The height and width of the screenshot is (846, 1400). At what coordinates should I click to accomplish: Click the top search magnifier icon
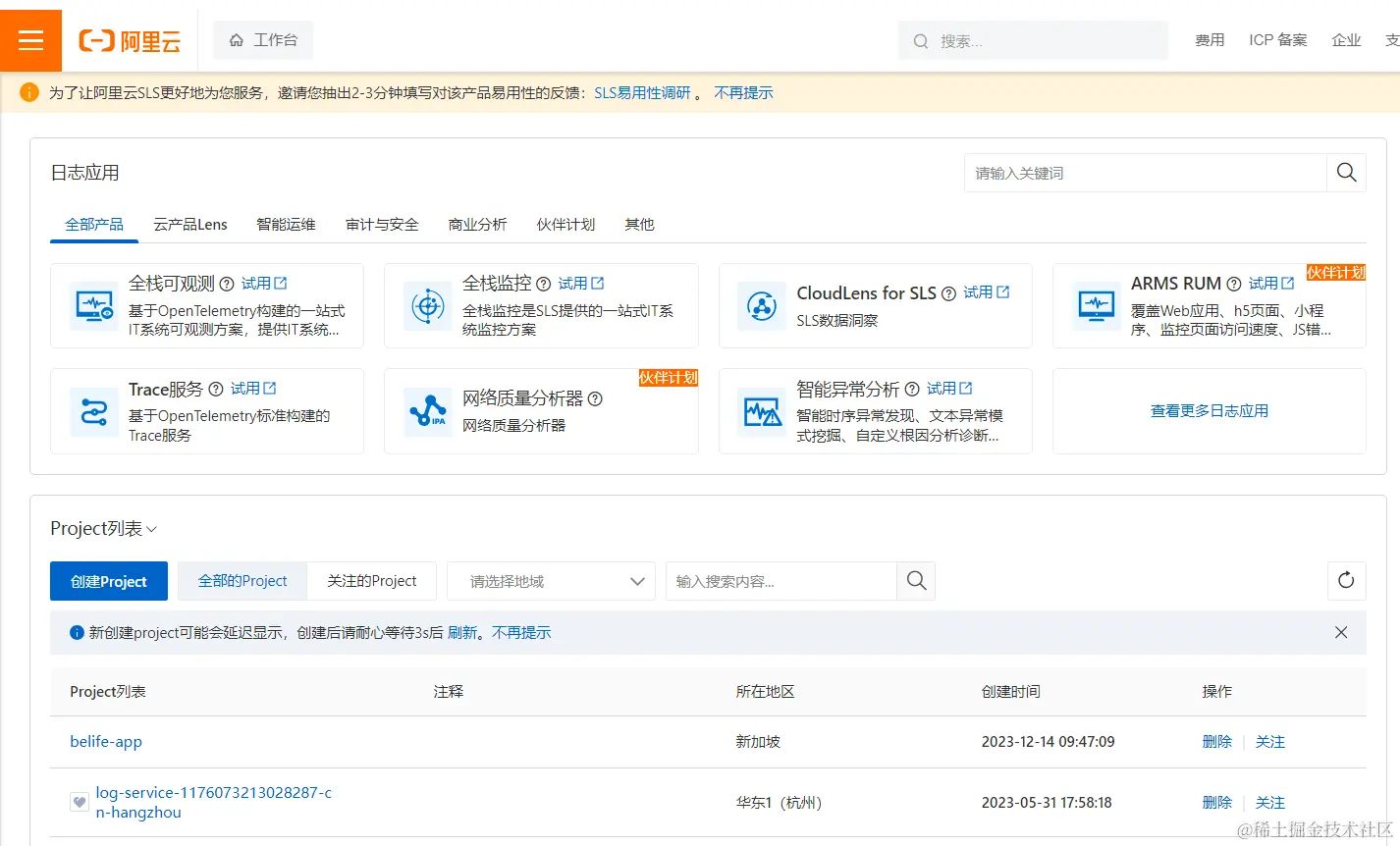point(920,40)
